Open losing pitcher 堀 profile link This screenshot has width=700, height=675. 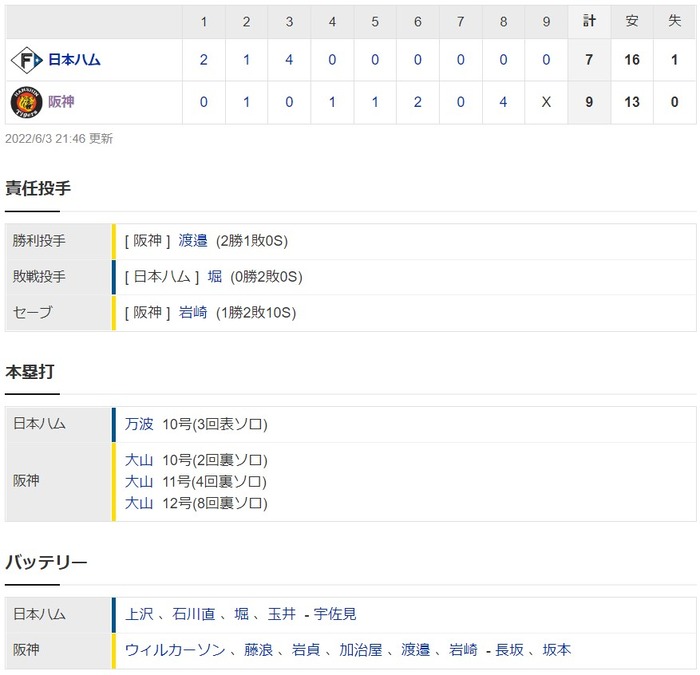click(215, 277)
